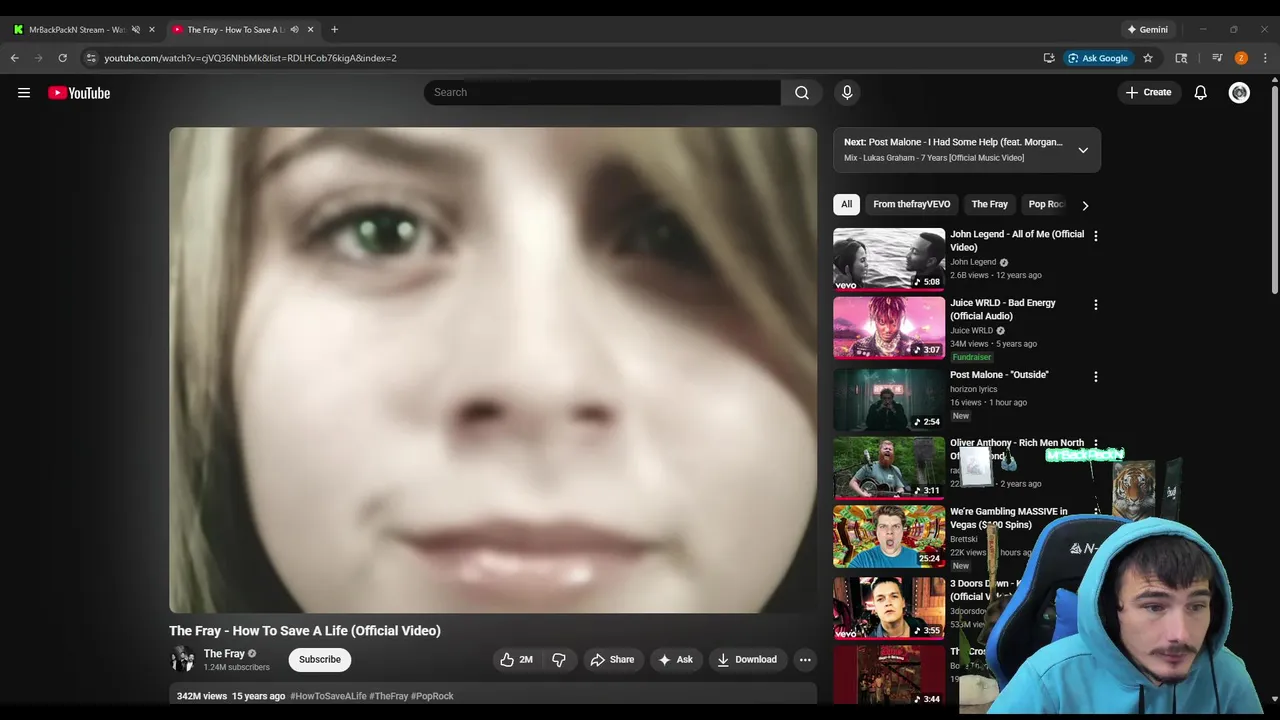This screenshot has width=1280, height=720.
Task: Dislike the video with thumbs down
Action: pos(559,659)
